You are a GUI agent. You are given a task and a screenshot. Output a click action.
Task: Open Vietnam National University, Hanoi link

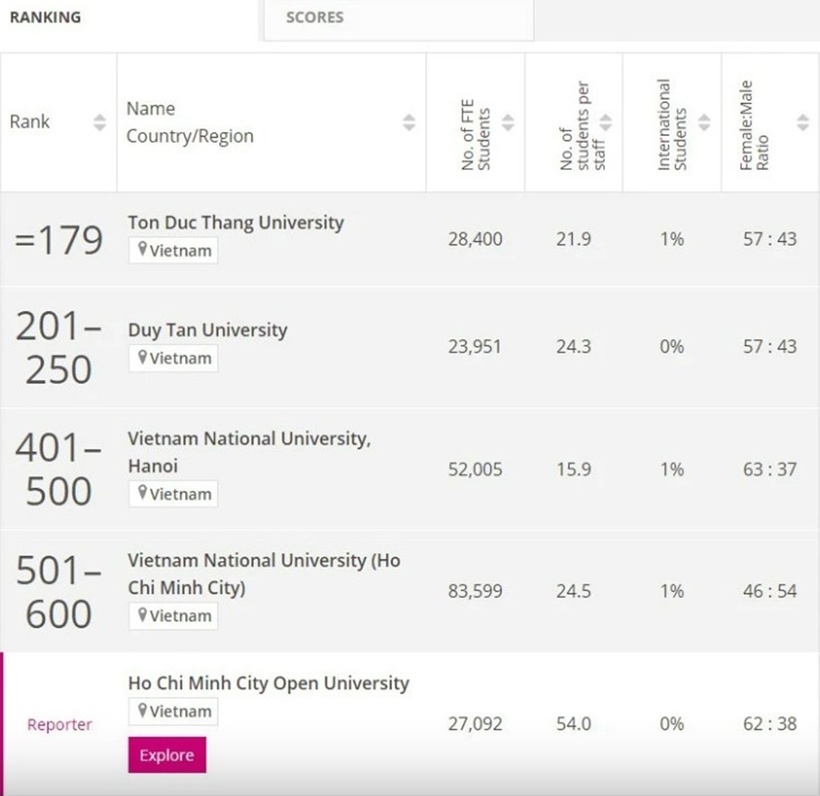click(x=249, y=452)
